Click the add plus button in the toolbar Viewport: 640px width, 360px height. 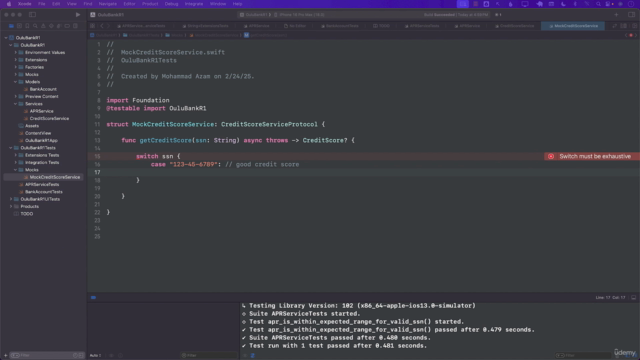coord(616,15)
